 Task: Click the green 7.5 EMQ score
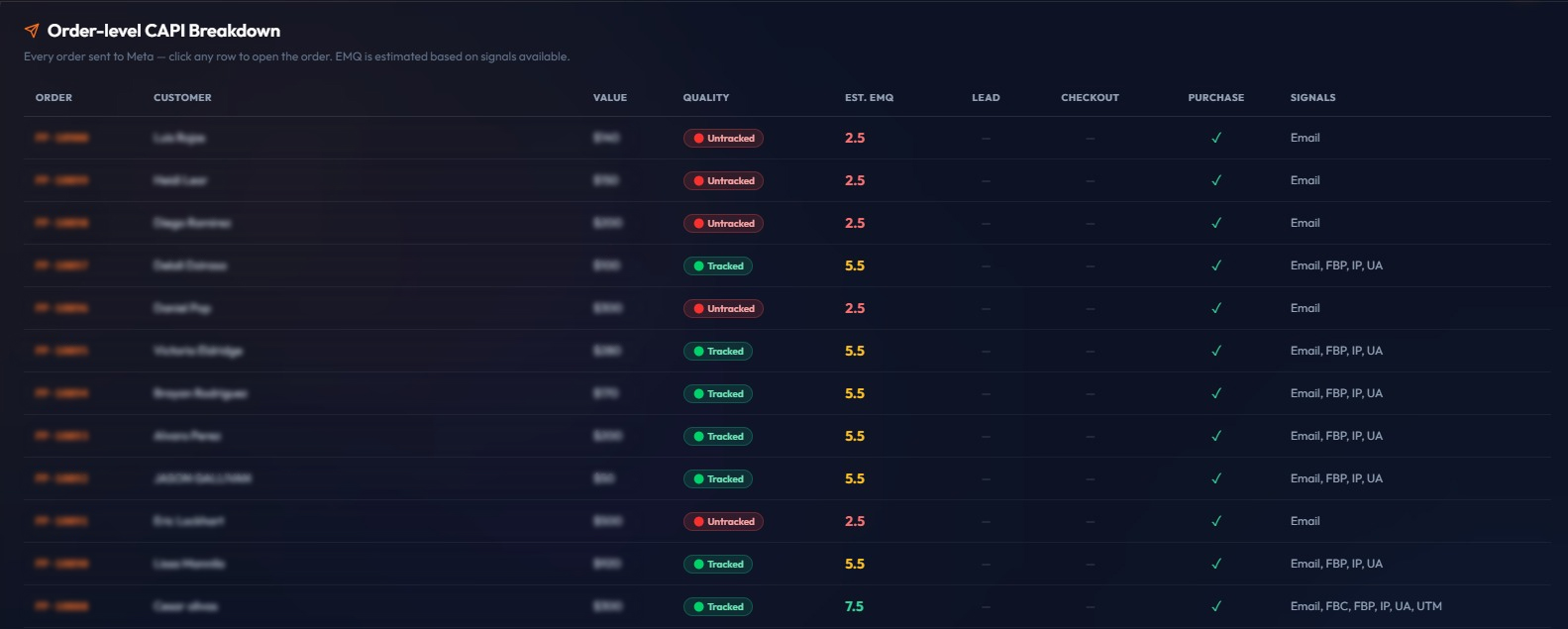coord(854,606)
